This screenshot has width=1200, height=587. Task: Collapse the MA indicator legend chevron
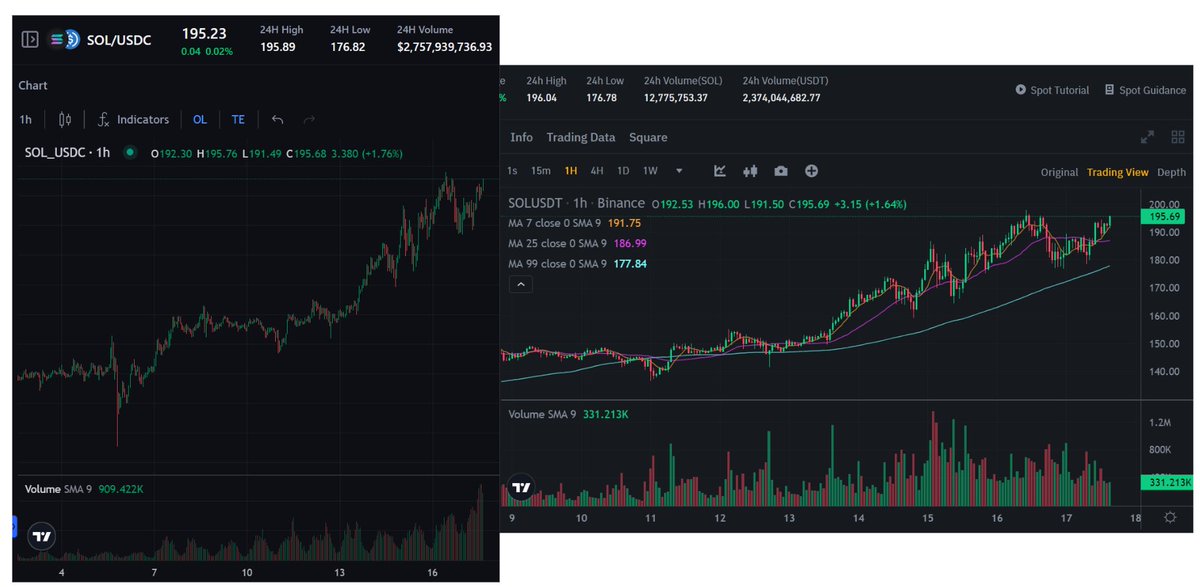point(520,284)
